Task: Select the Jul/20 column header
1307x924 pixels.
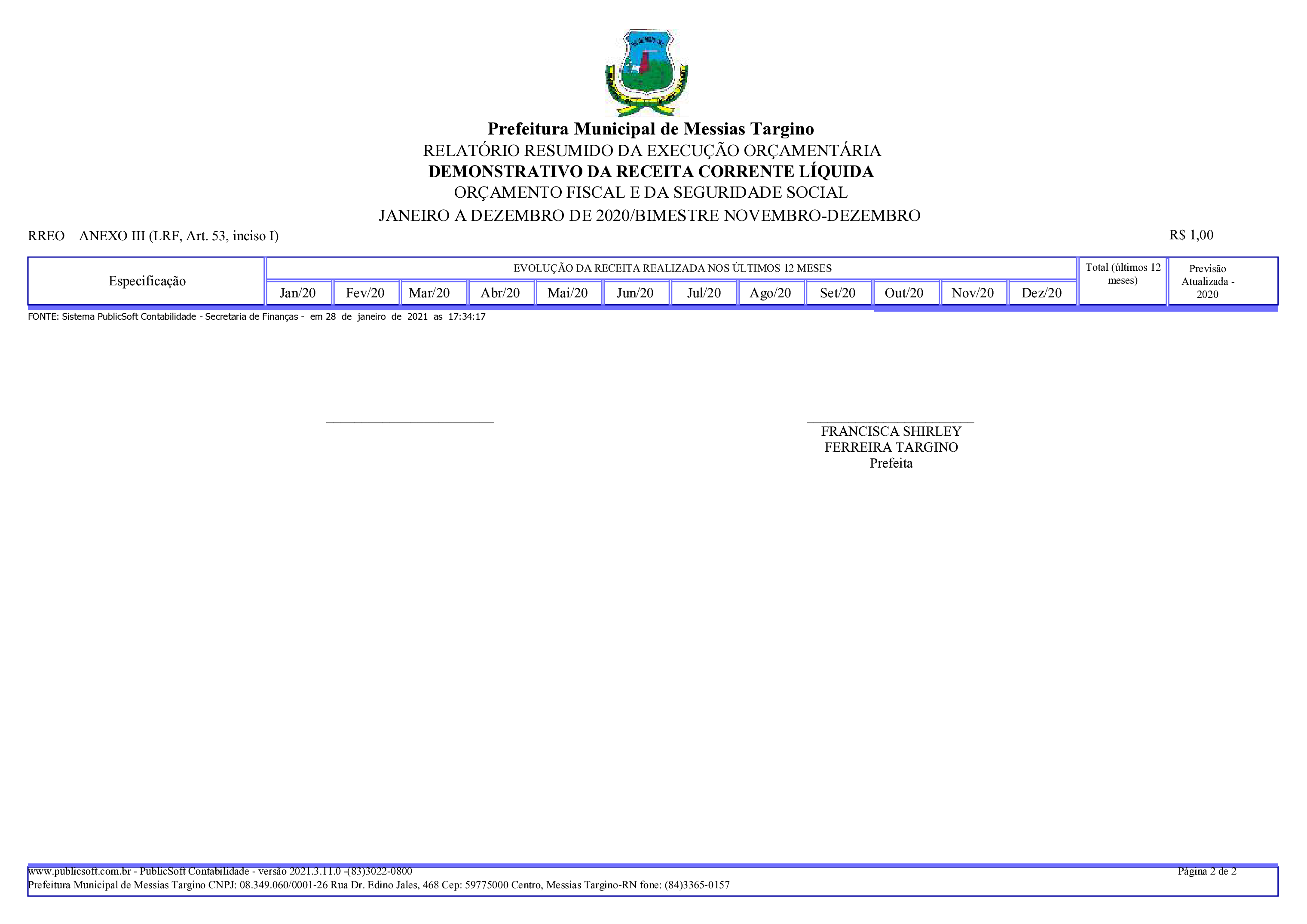Action: 704,293
